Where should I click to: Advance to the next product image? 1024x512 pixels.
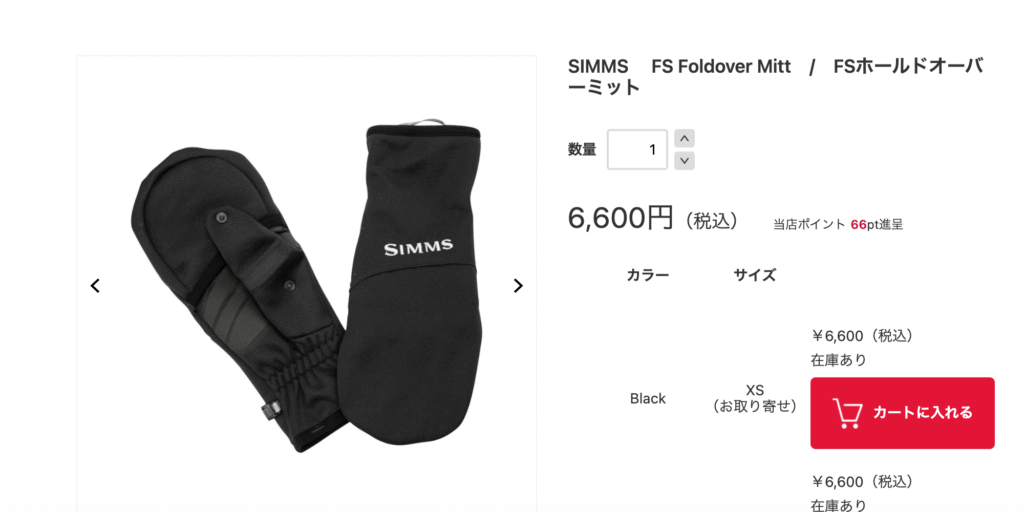click(518, 285)
